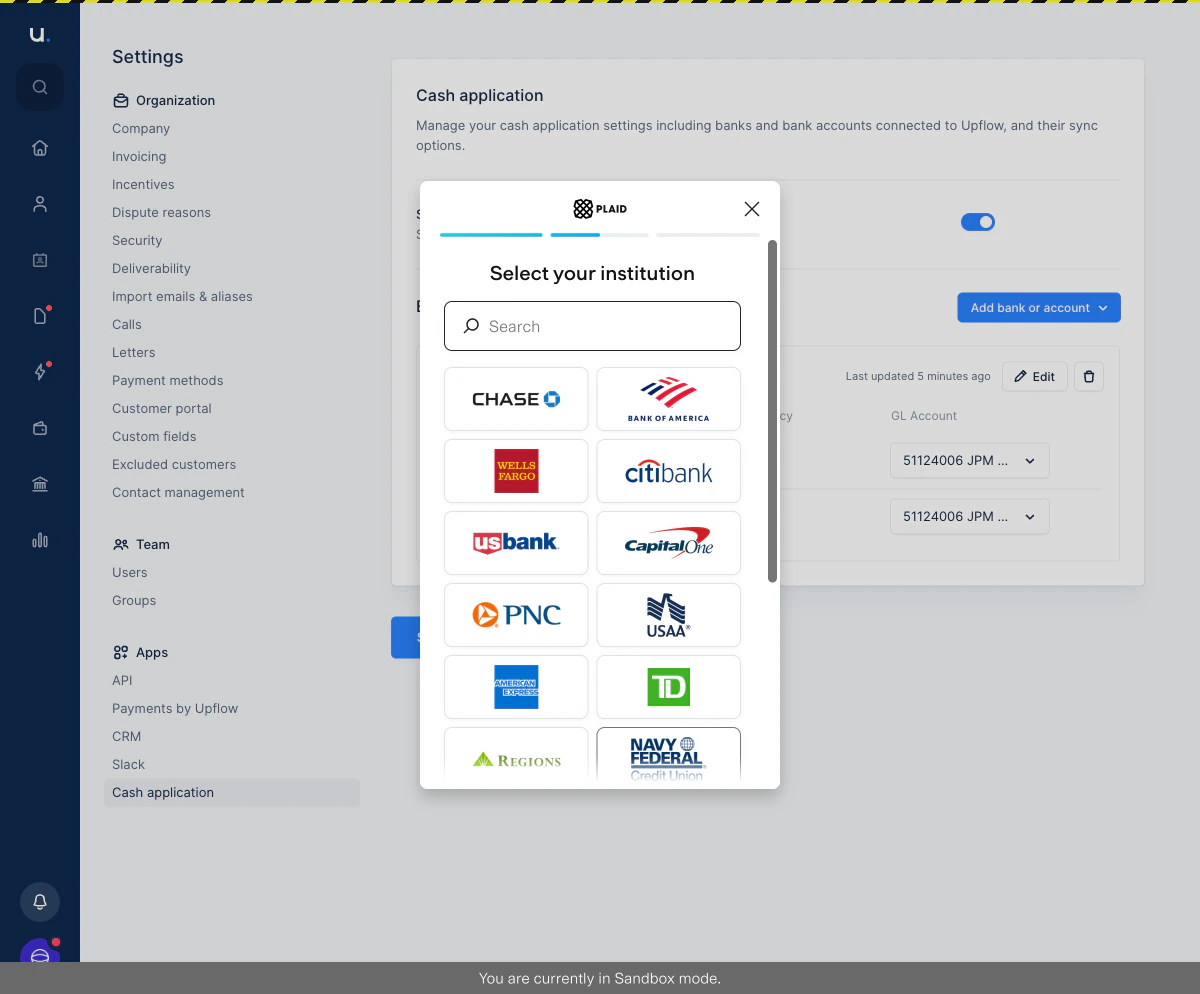Select Navy Federal Credit Union tile
The image size is (1200, 994).
669,757
